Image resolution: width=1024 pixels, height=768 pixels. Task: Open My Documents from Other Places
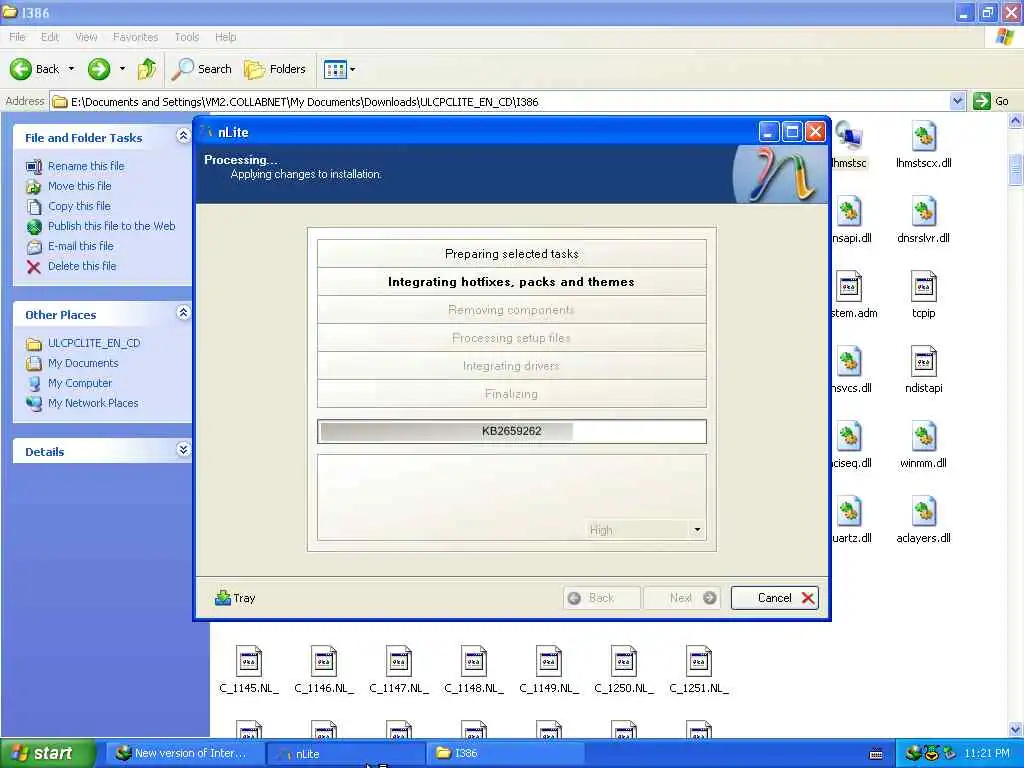coord(83,363)
